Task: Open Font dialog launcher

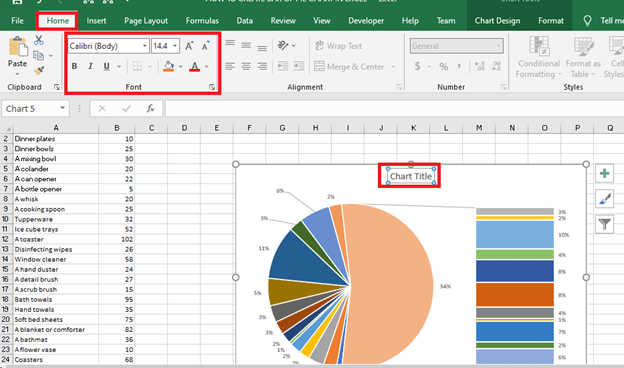Action: tap(212, 87)
